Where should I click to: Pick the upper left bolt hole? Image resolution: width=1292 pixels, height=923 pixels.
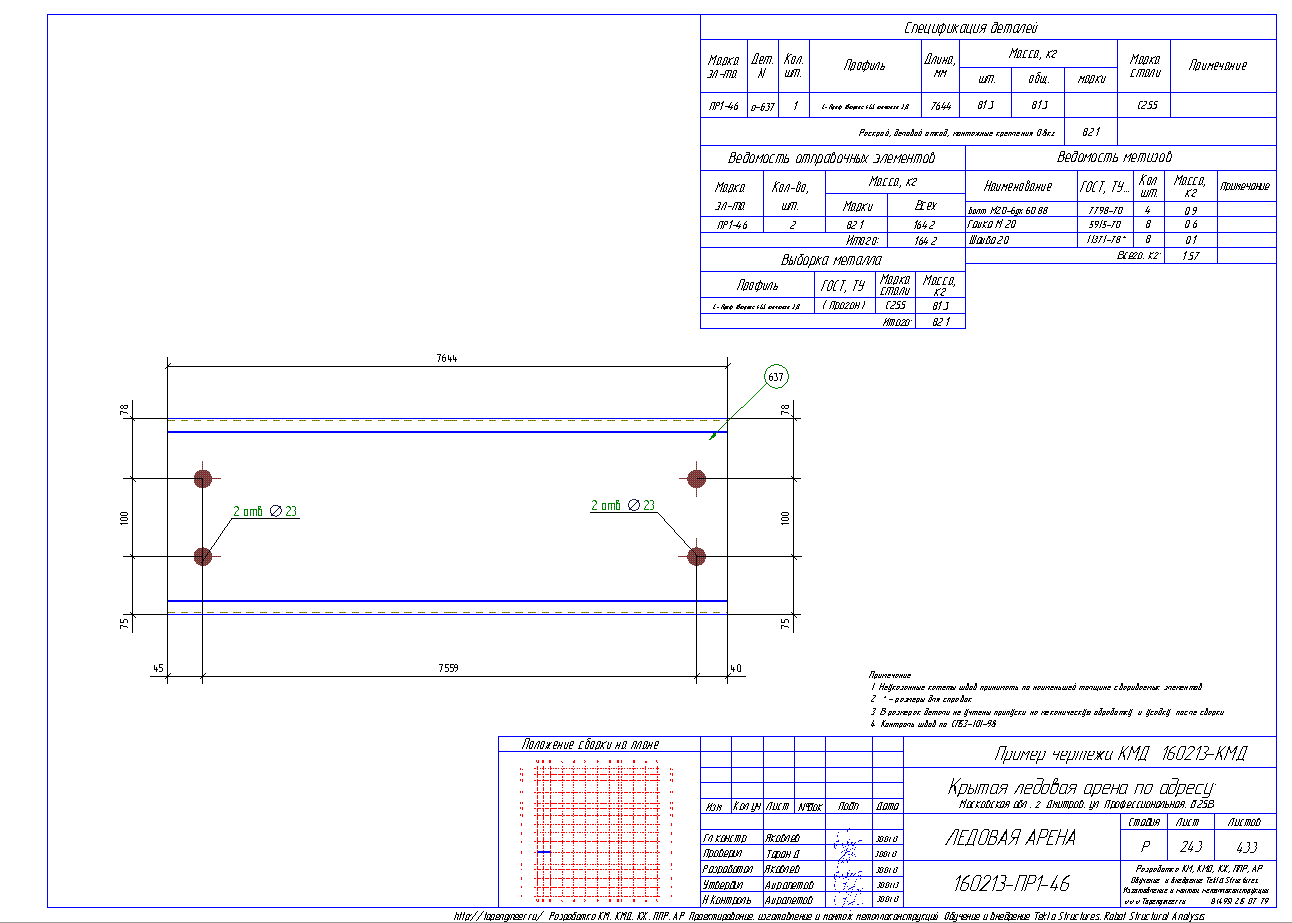coord(203,478)
